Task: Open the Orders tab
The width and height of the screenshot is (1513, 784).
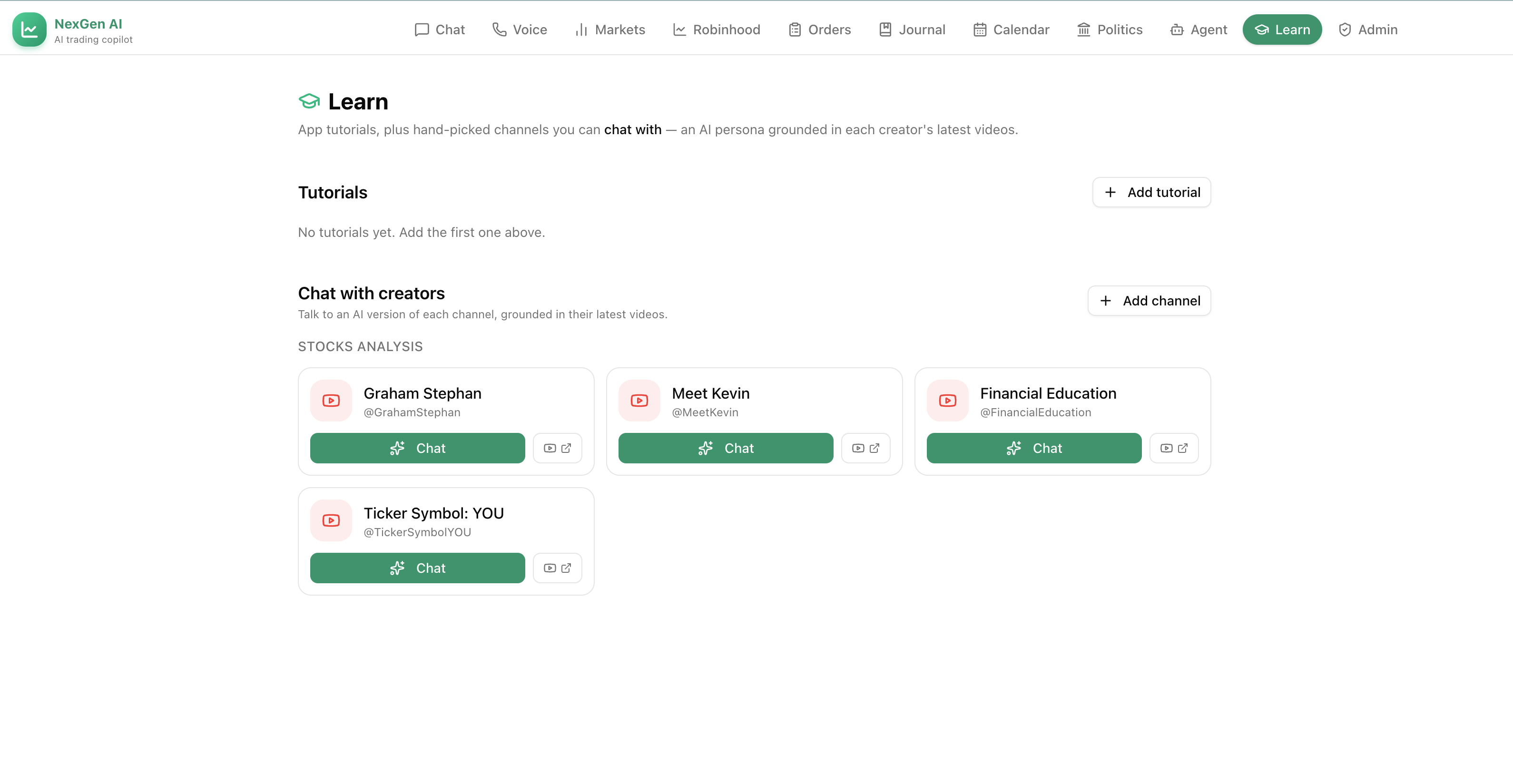Action: coord(819,29)
